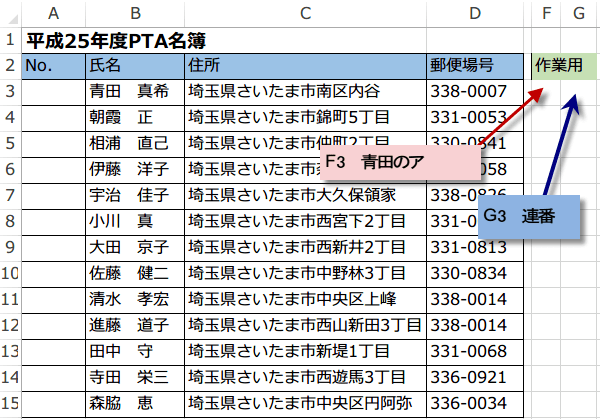Select row 12 header

10,326
